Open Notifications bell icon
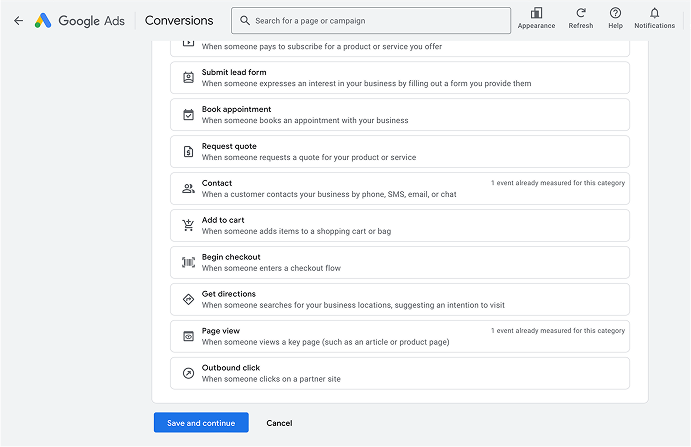The width and height of the screenshot is (691, 447). (654, 13)
